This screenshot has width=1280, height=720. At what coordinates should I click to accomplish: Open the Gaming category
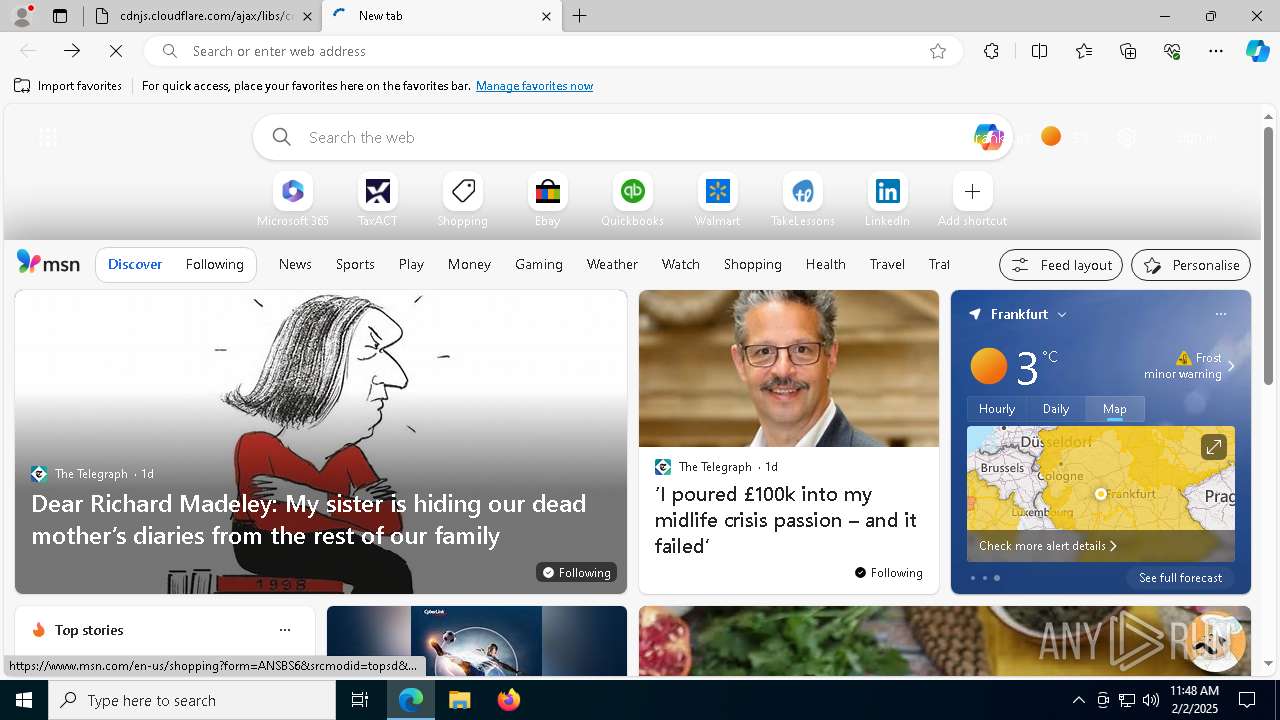tap(539, 264)
